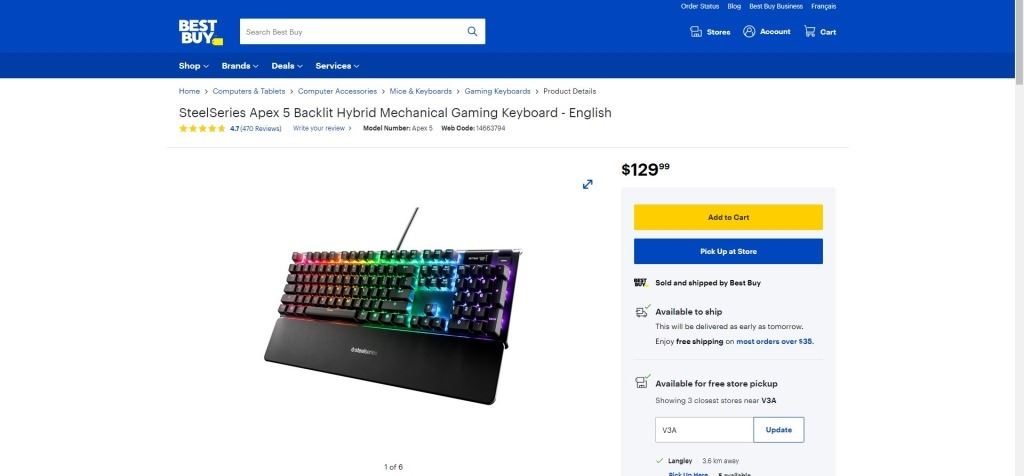This screenshot has height=476, width=1024.
Task: Add the keyboard to cart
Action: pyautogui.click(x=728, y=217)
